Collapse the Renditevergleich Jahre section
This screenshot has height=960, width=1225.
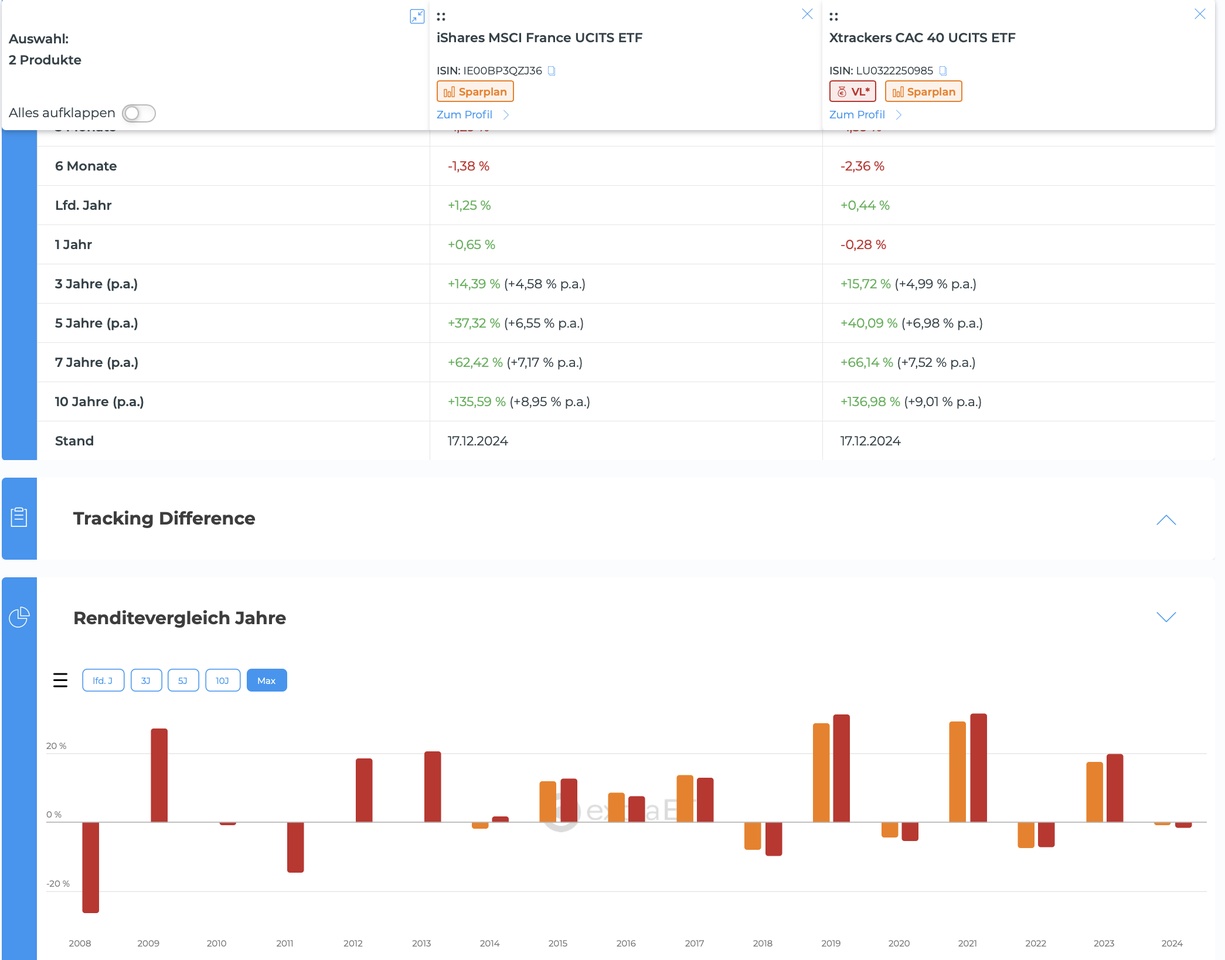point(1166,617)
